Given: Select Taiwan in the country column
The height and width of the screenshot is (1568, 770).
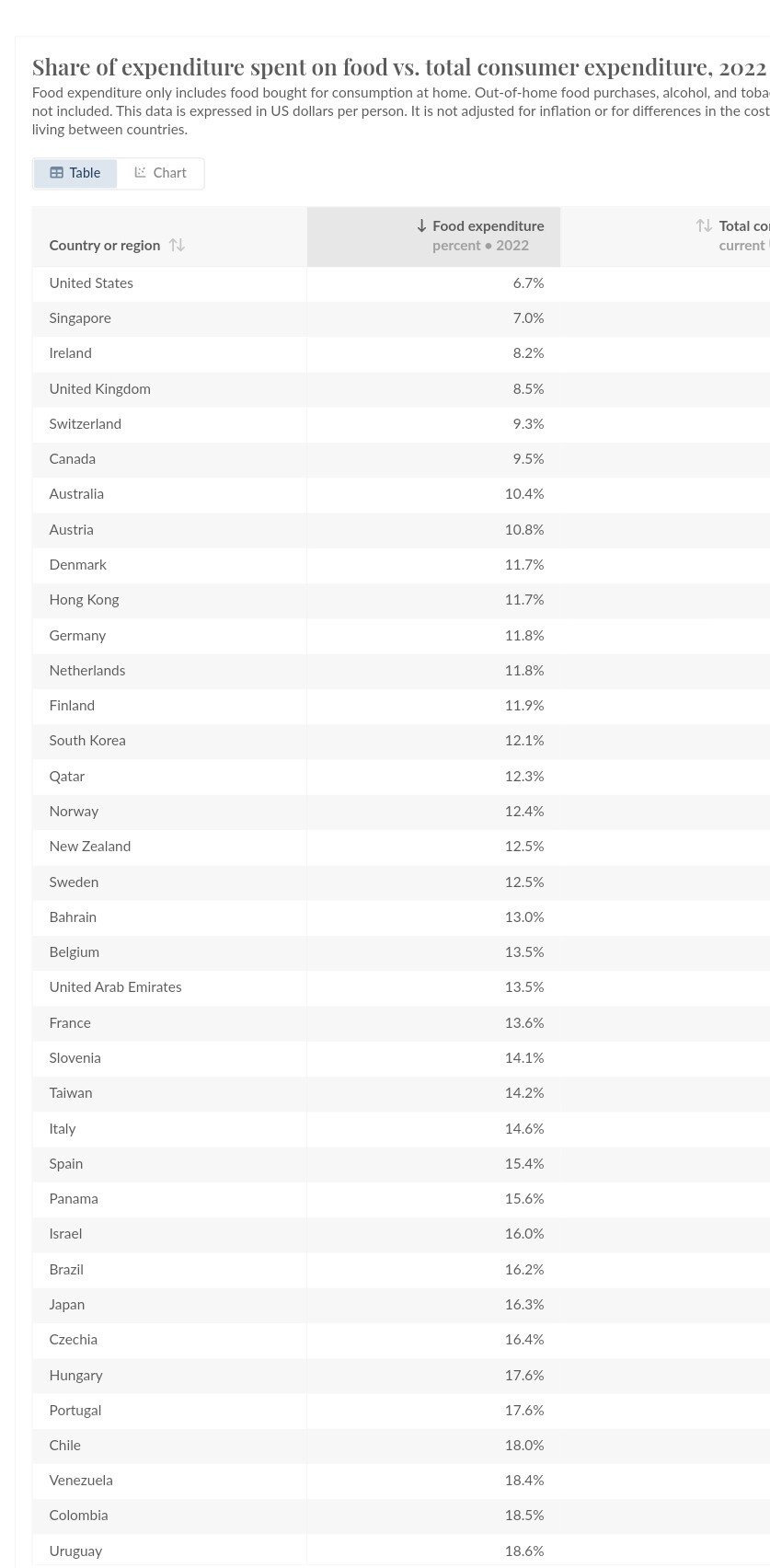Looking at the screenshot, I should [x=71, y=1093].
